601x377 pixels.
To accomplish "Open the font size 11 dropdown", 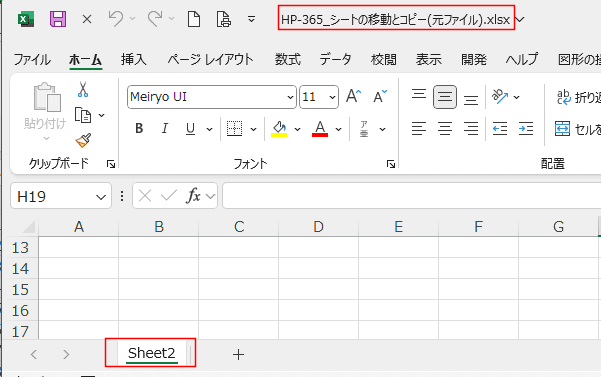I will tap(332, 97).
